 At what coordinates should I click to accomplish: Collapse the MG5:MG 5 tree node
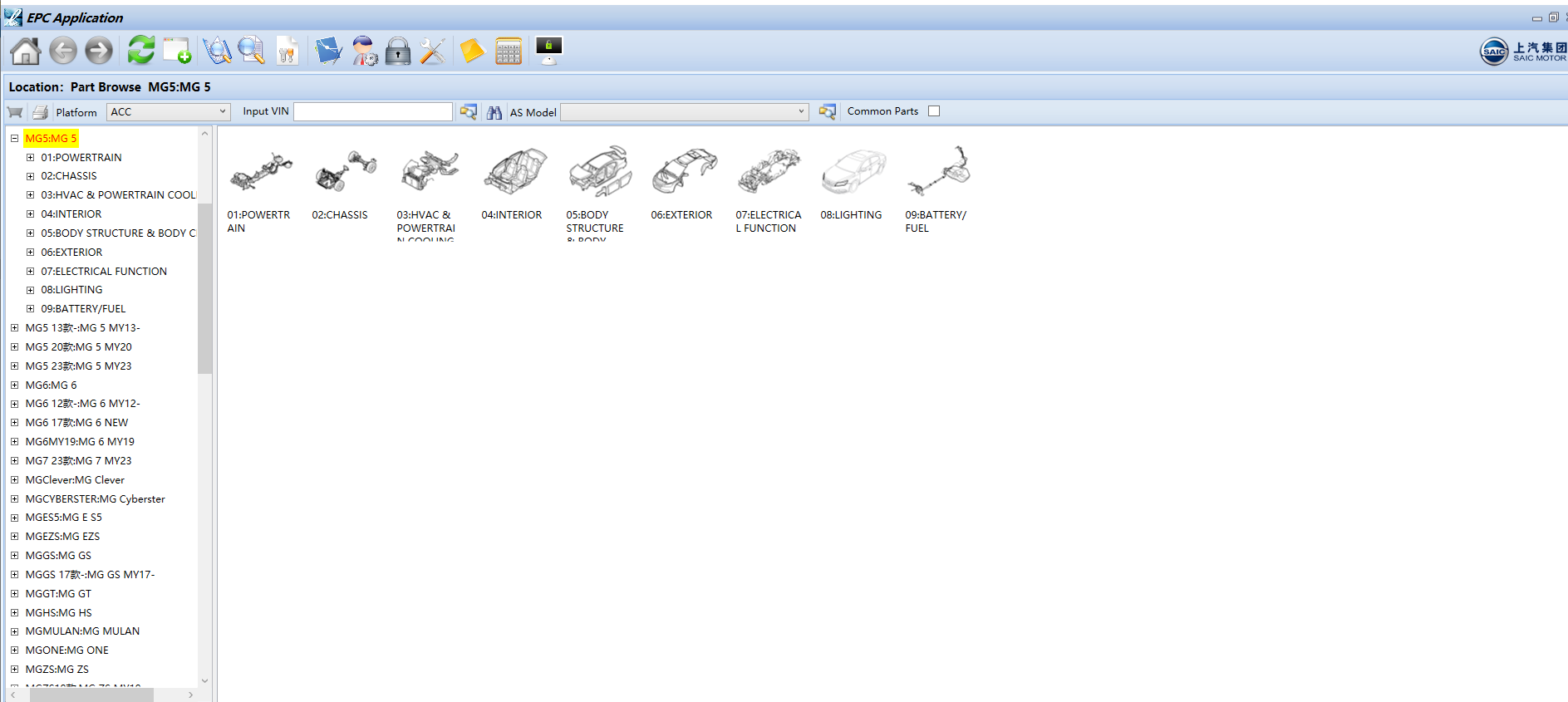coord(15,139)
